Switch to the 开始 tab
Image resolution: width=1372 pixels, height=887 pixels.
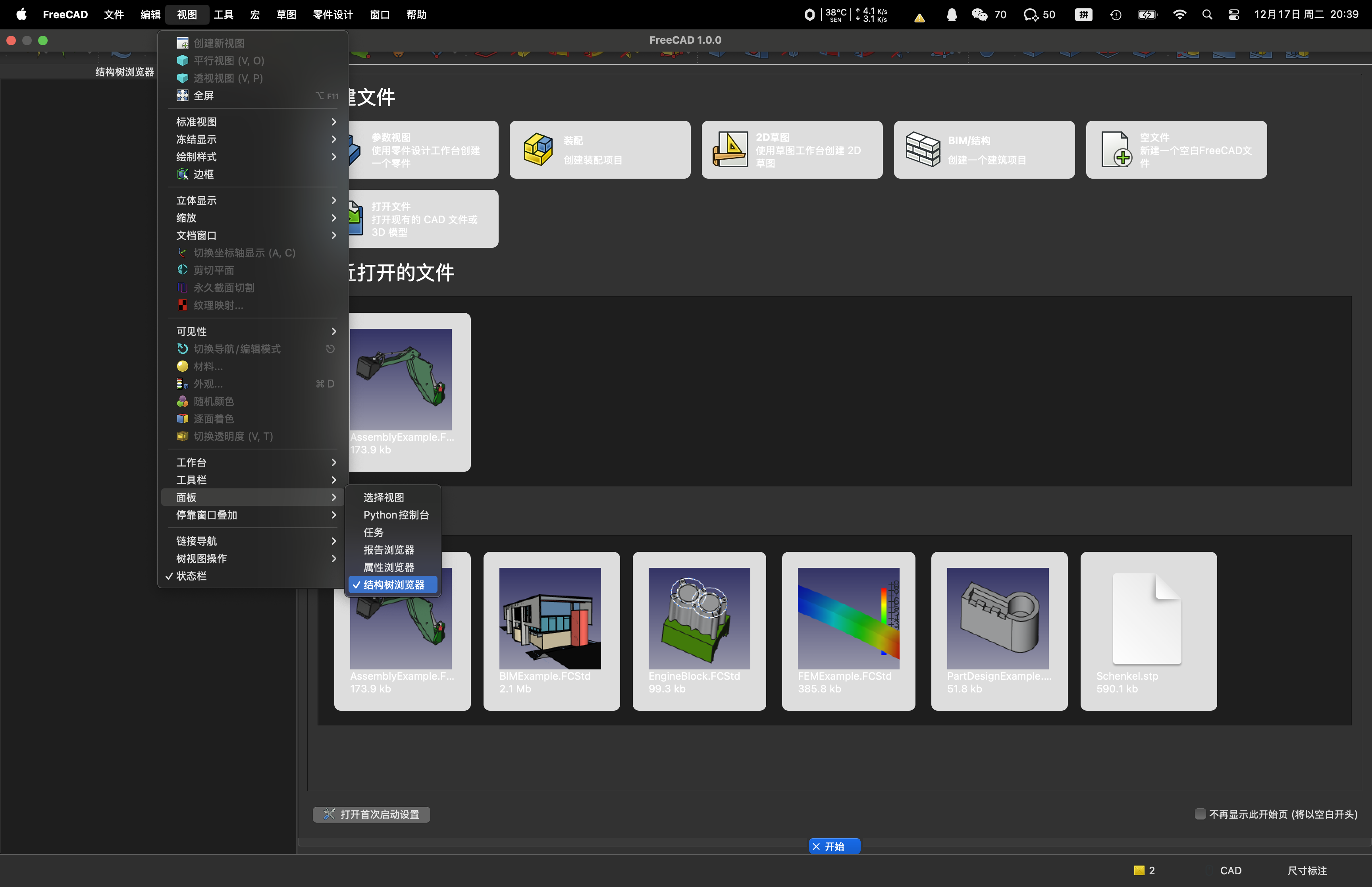click(834, 846)
